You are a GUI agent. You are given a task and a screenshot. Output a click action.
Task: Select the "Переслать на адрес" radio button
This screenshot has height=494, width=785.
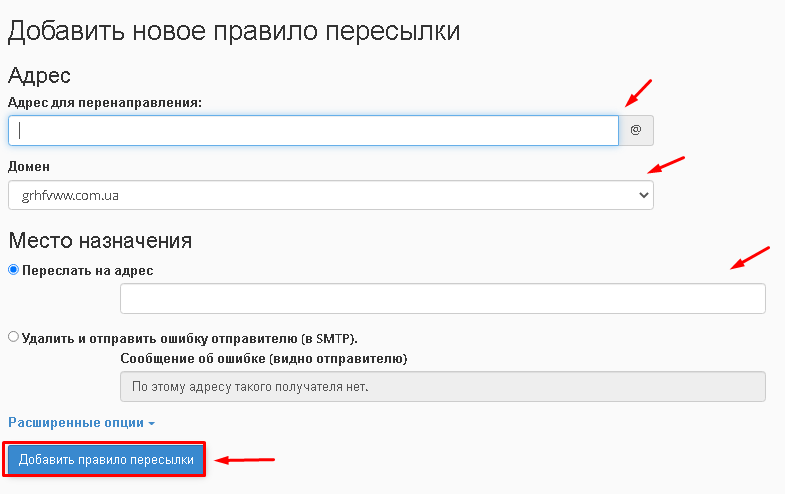(x=14, y=270)
